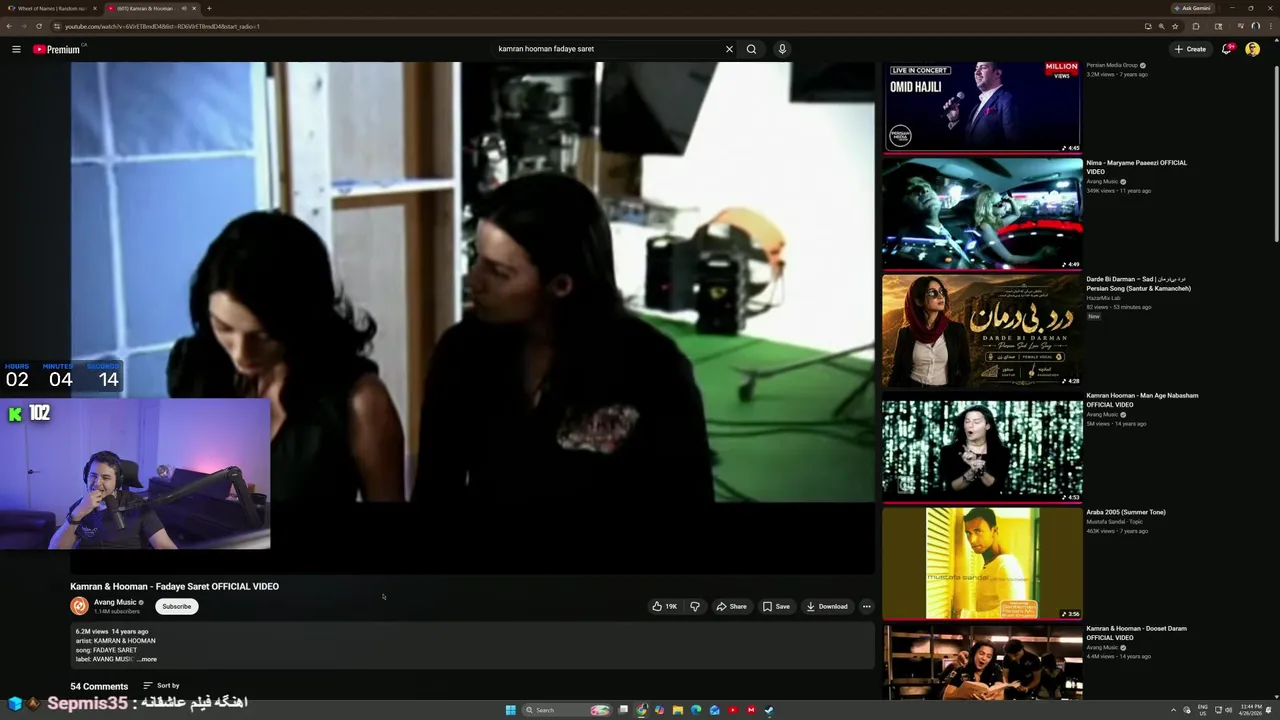This screenshot has height=720, width=1280.
Task: Open 'Kamran Hooman - Man Age Nabasham' title
Action: 1142,400
